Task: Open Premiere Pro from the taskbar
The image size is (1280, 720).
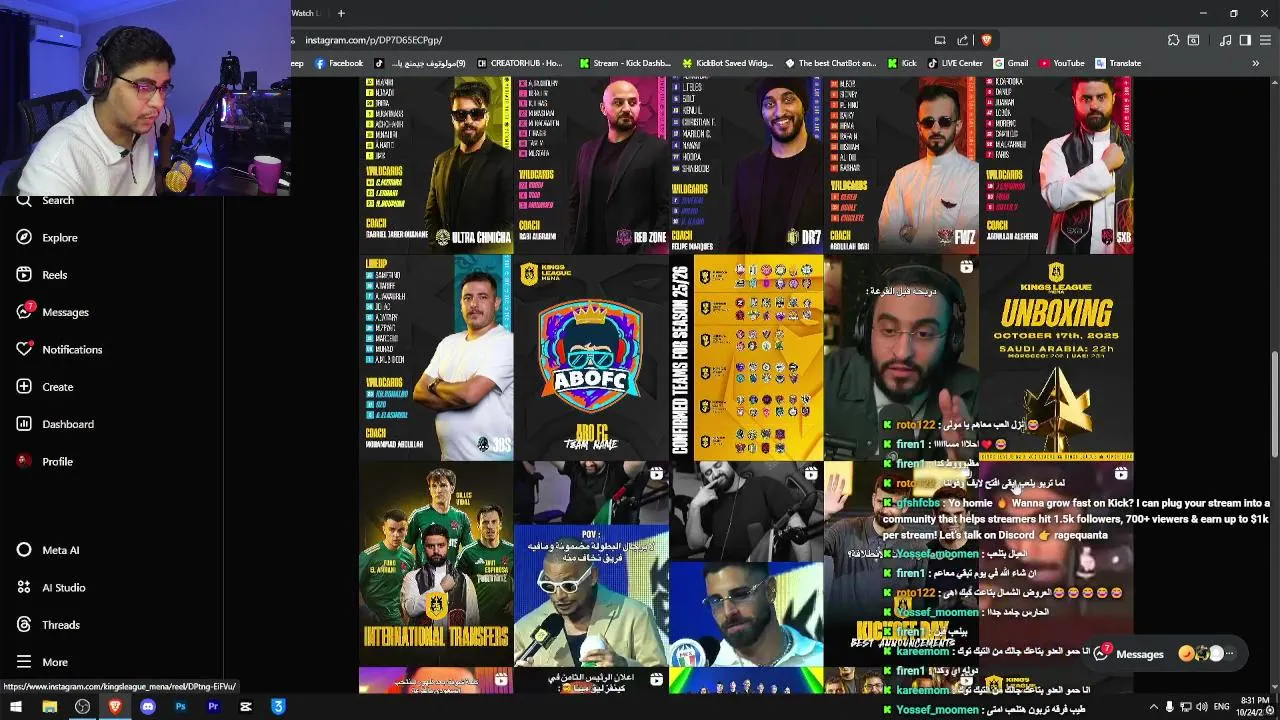Action: (213, 706)
